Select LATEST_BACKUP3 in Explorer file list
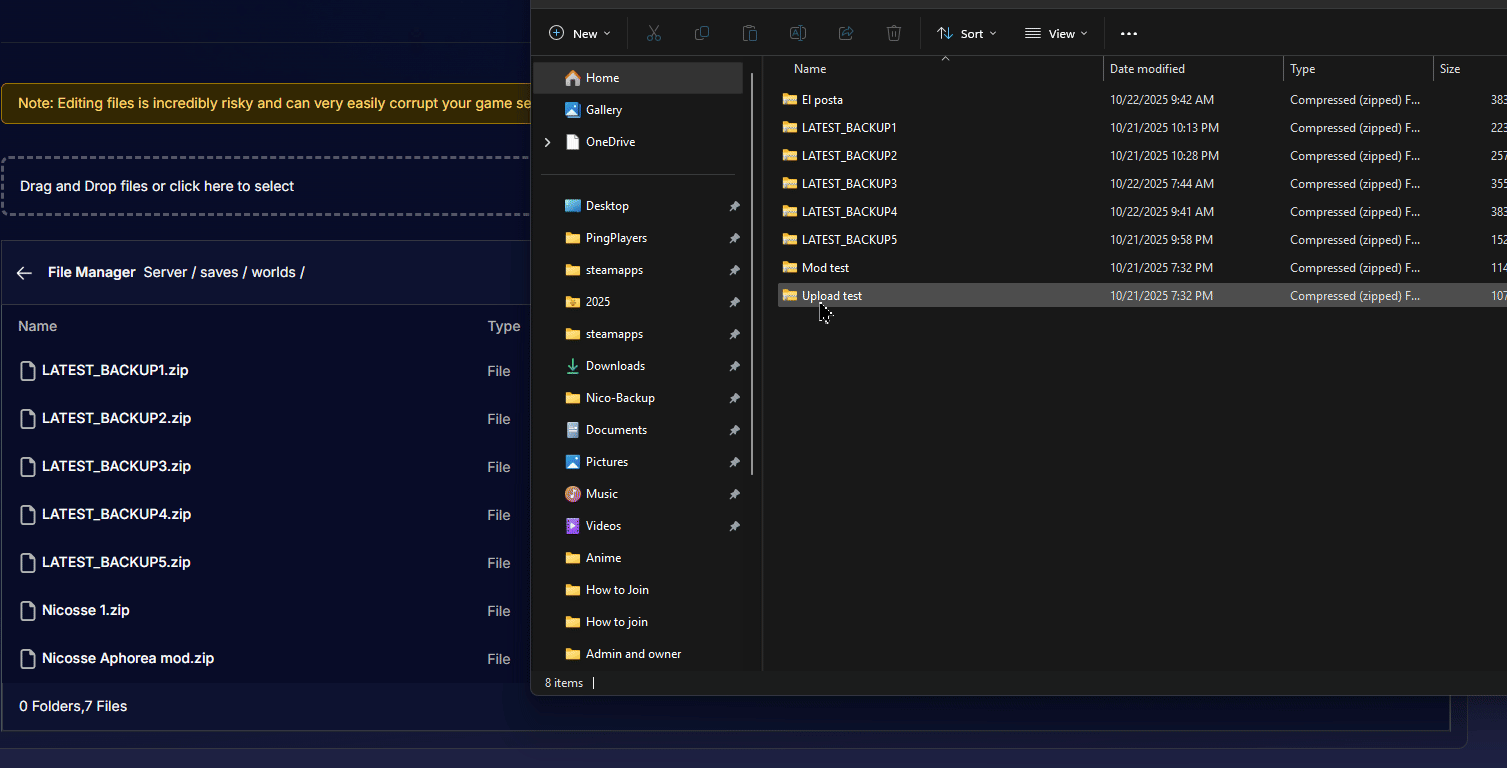Image resolution: width=1507 pixels, height=768 pixels. click(x=849, y=184)
